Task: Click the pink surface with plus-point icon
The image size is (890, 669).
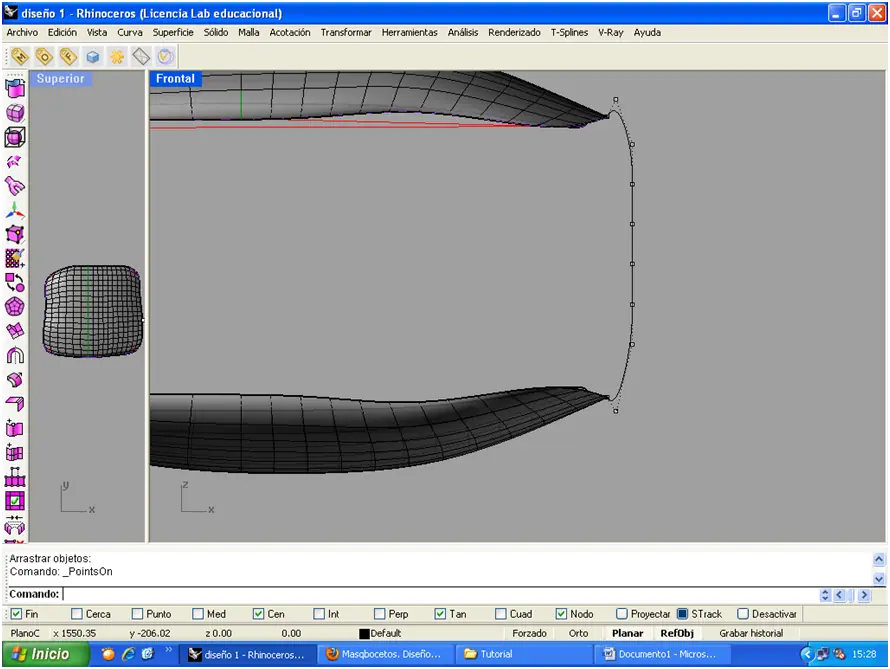Action: point(15,428)
